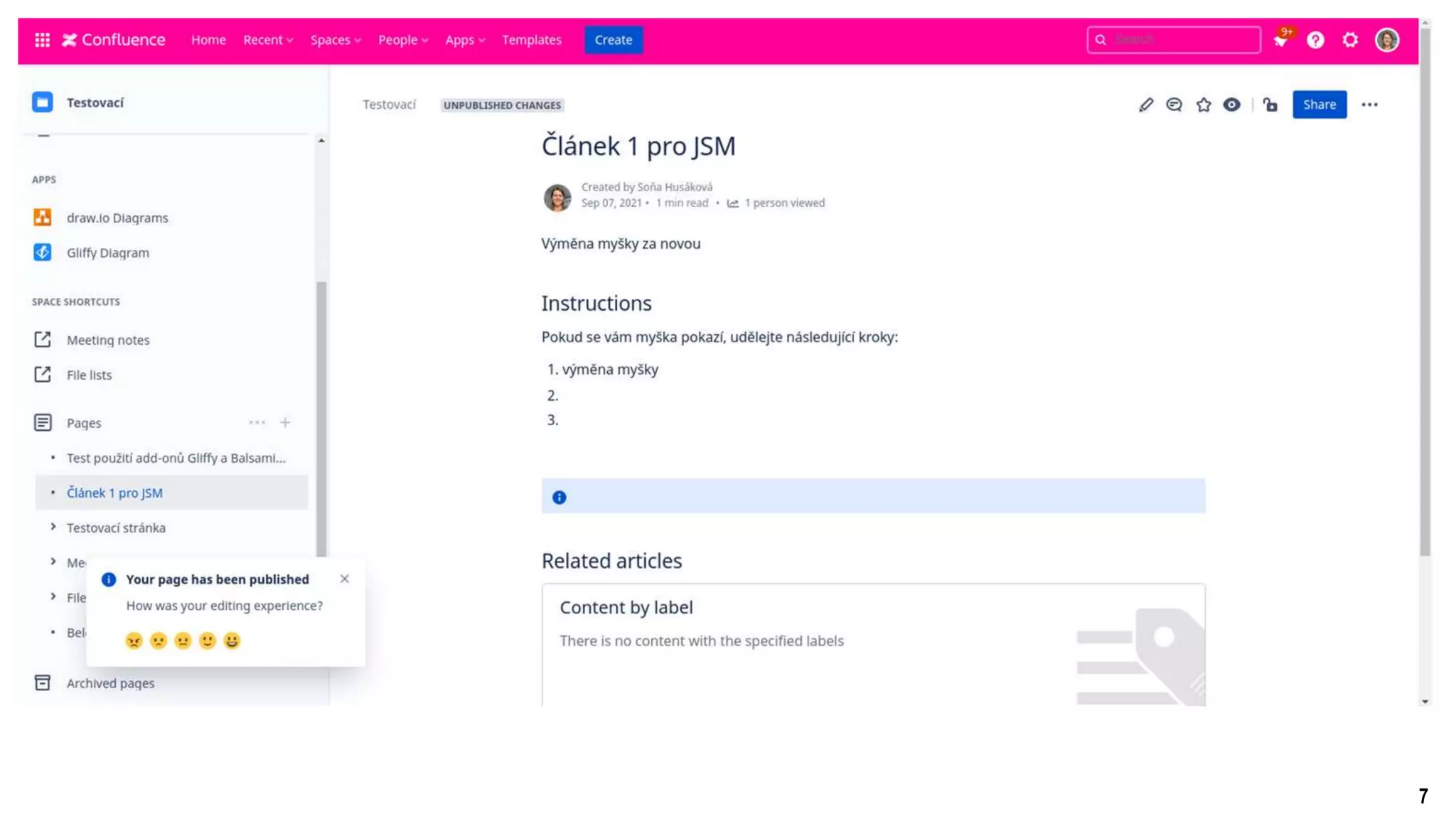Expand Testovací stránka tree item
Screen dimensions: 1456x819
[53, 527]
